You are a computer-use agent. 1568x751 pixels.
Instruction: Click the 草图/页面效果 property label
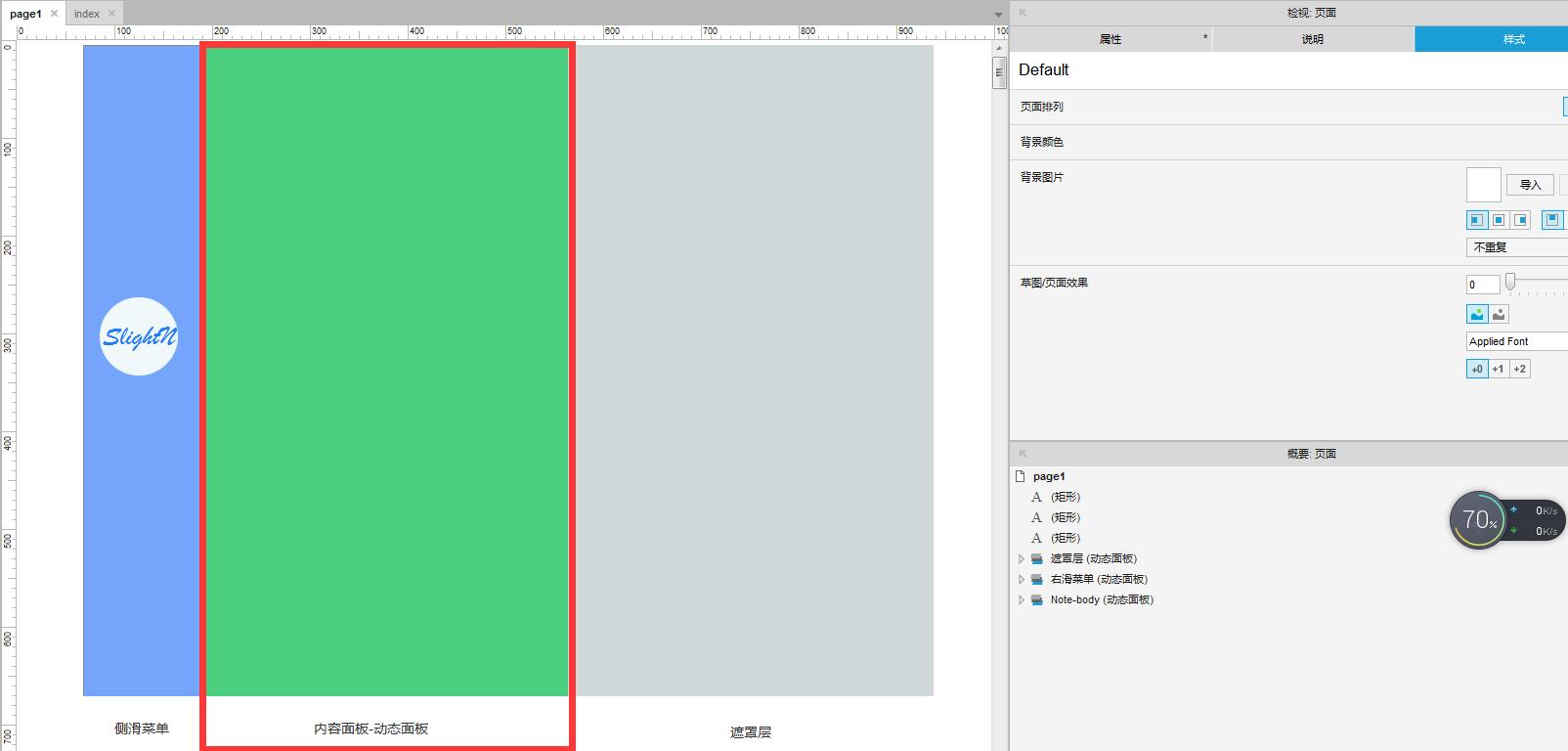pyautogui.click(x=1054, y=283)
